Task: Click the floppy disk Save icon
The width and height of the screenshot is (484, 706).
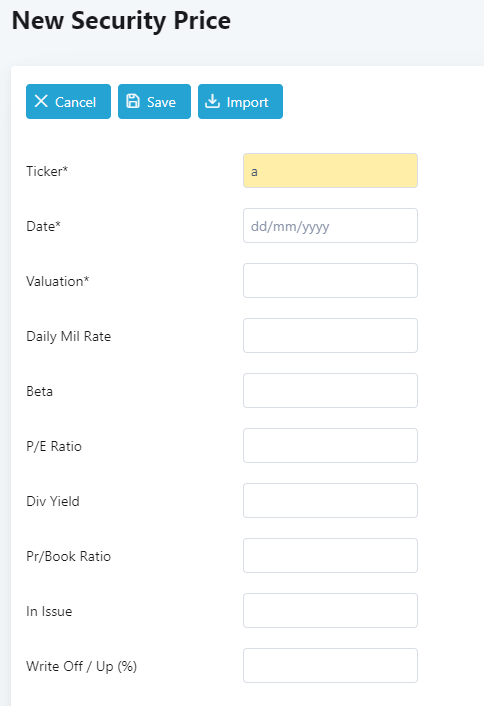Action: 133,101
